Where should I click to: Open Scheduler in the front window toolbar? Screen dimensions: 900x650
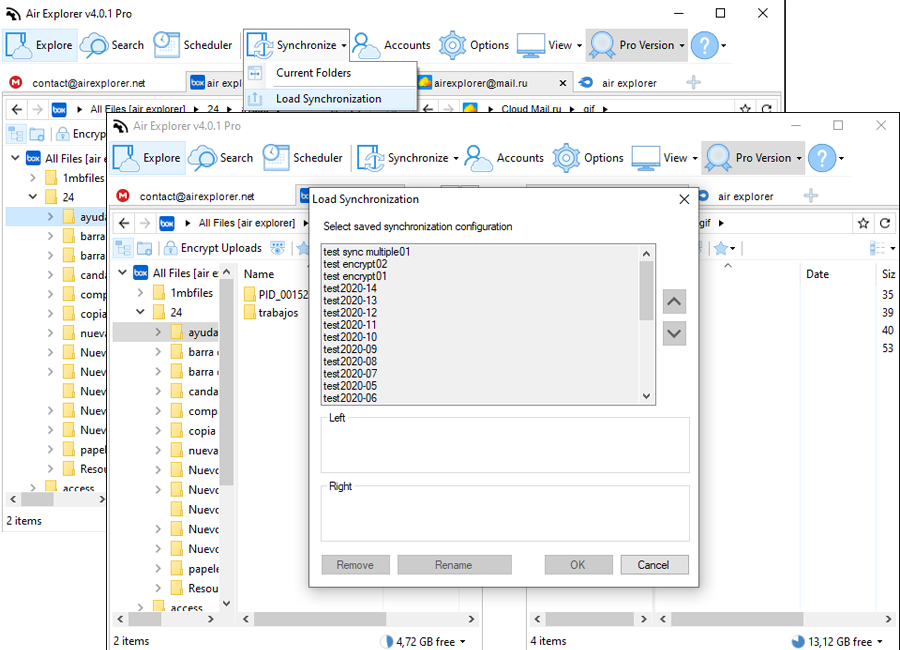point(303,158)
